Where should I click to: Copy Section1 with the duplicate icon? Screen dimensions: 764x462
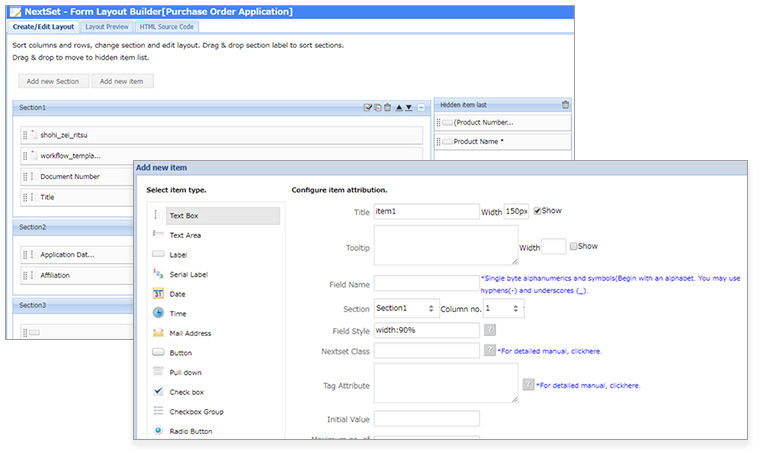pos(378,107)
